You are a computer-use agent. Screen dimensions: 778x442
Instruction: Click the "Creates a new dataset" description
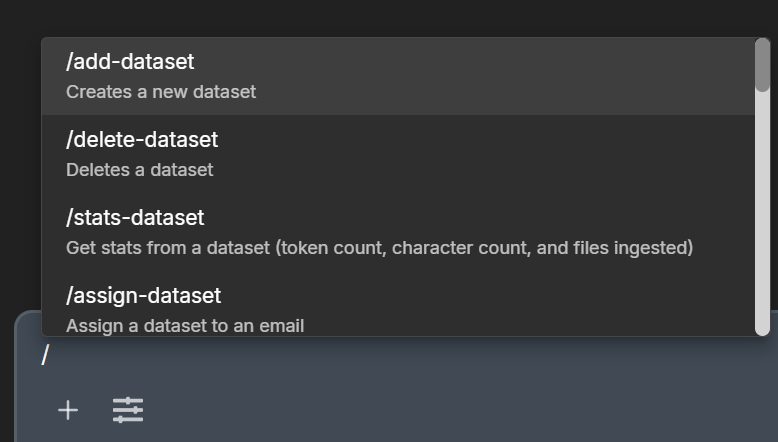click(161, 92)
